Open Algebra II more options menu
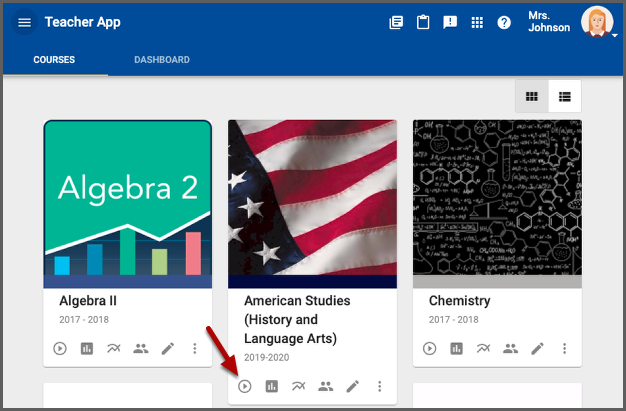 [x=195, y=349]
